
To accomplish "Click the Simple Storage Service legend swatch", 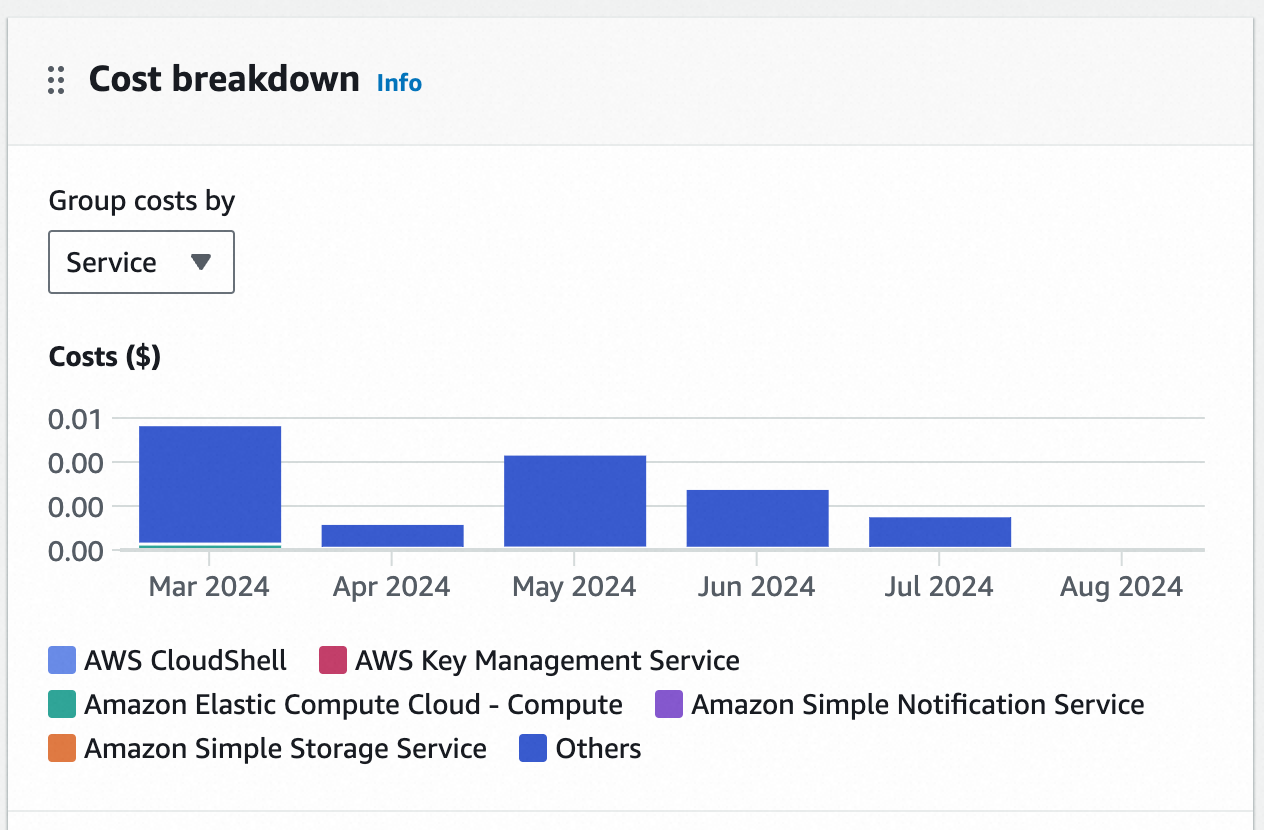I will [62, 749].
